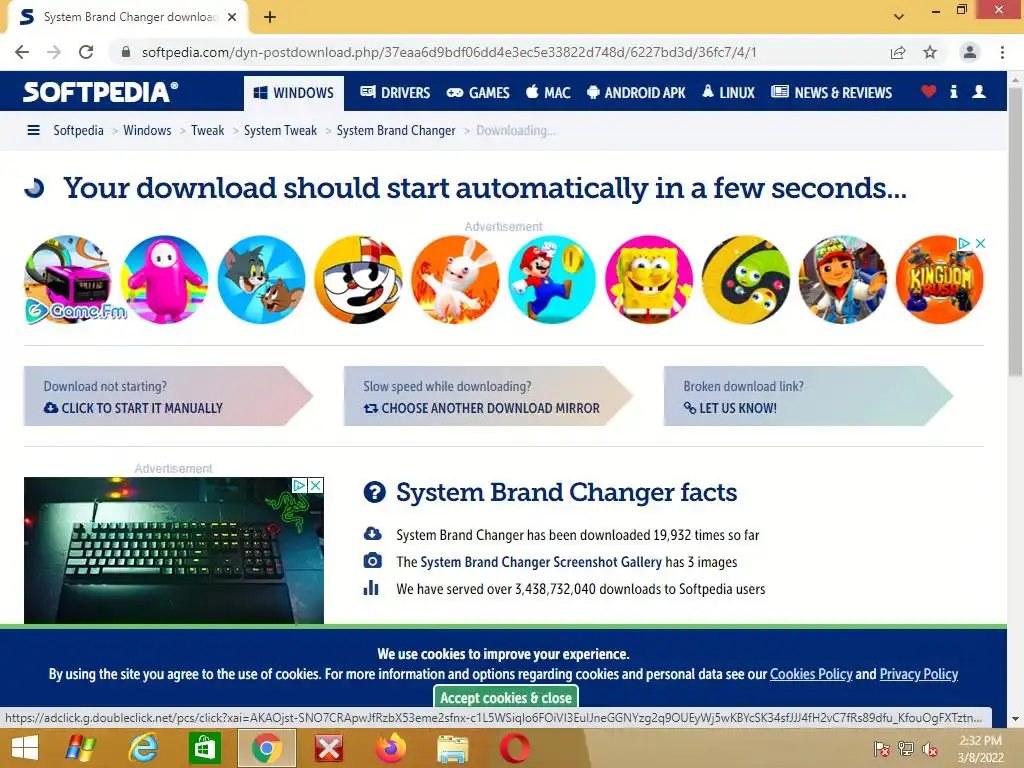Click the Tom and Jerry game thumbnail
The height and width of the screenshot is (768, 1024).
pyautogui.click(x=261, y=280)
